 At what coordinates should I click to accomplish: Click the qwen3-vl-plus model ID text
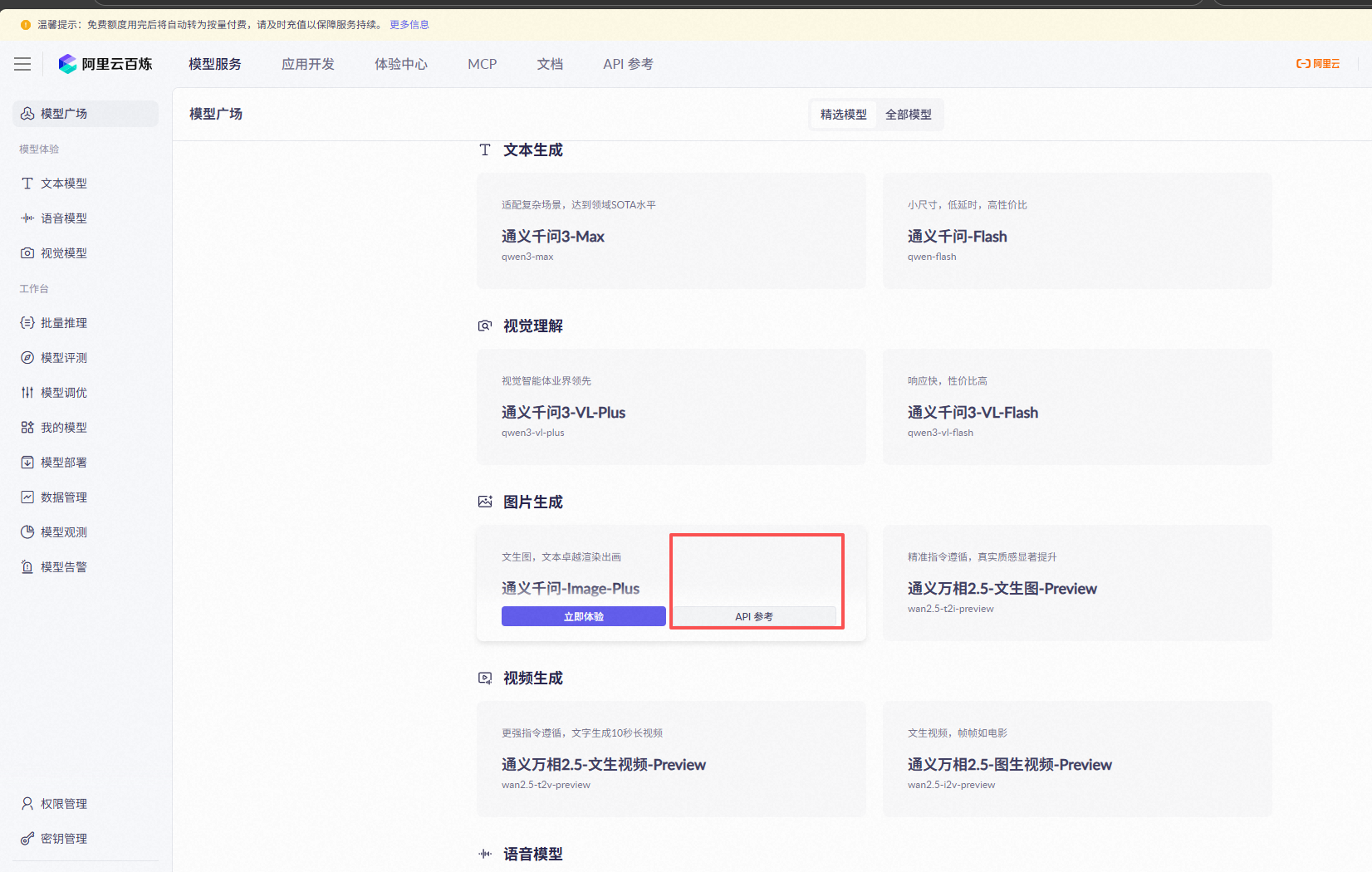coord(533,433)
